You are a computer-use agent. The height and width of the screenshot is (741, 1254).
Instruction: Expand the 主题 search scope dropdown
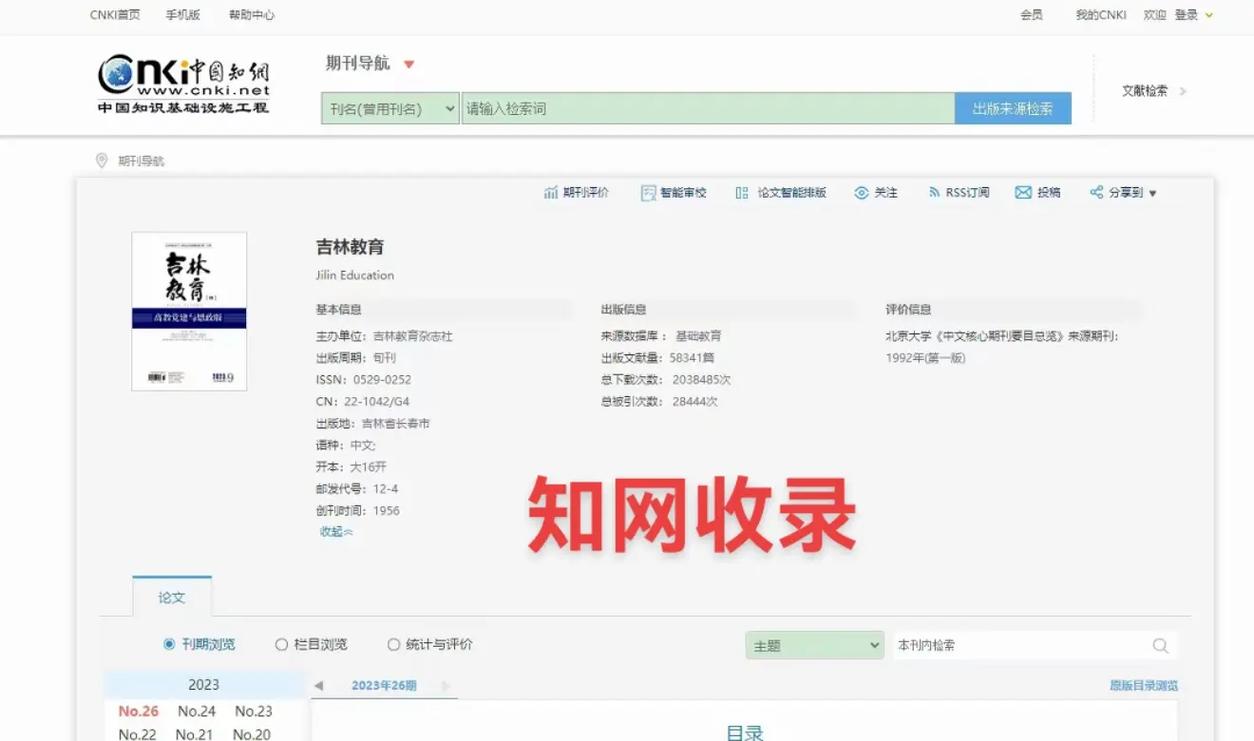(813, 644)
